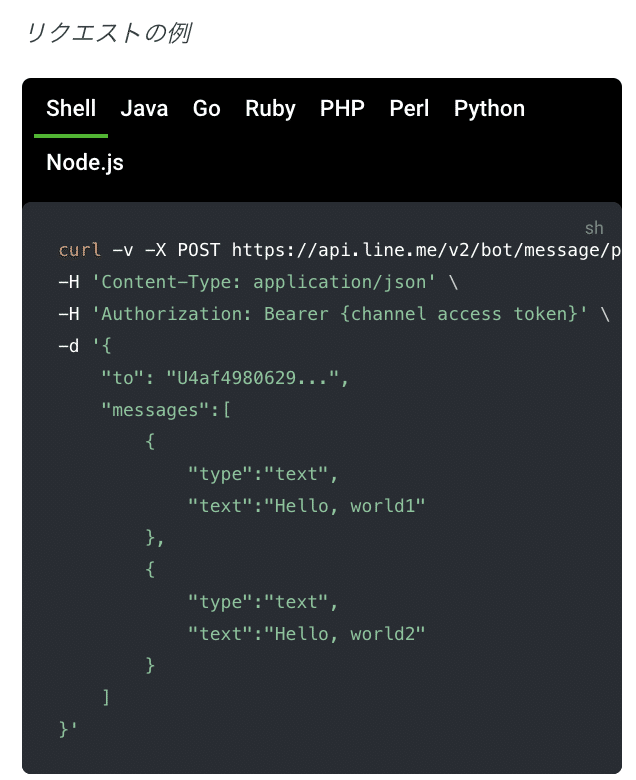Click the Authorization Bearer header line

338,314
